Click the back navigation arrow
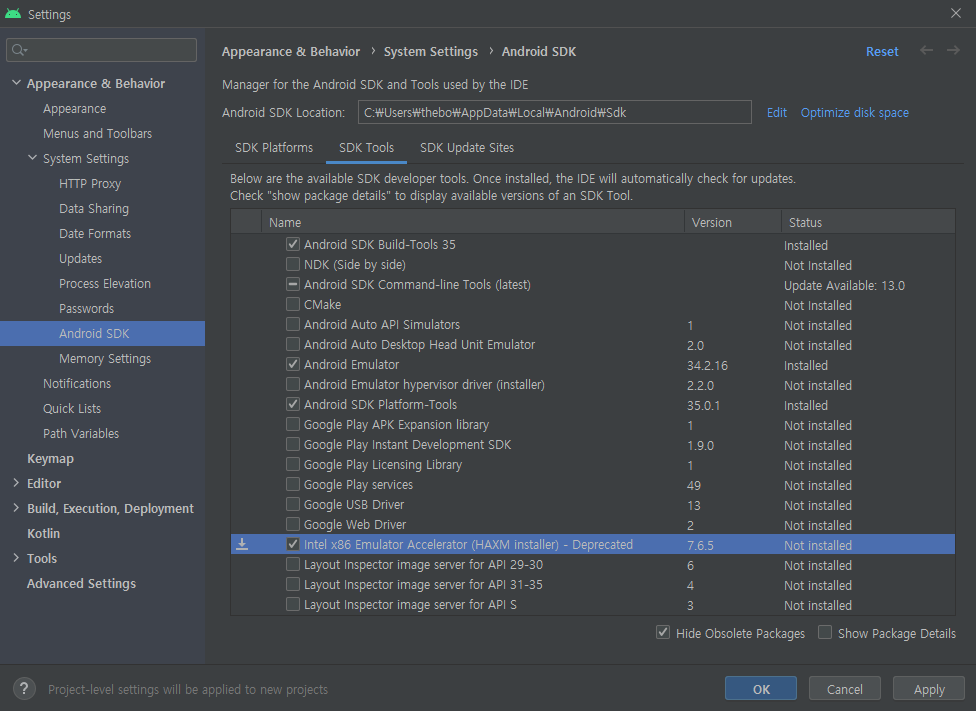The width and height of the screenshot is (976, 711). pyautogui.click(x=926, y=50)
